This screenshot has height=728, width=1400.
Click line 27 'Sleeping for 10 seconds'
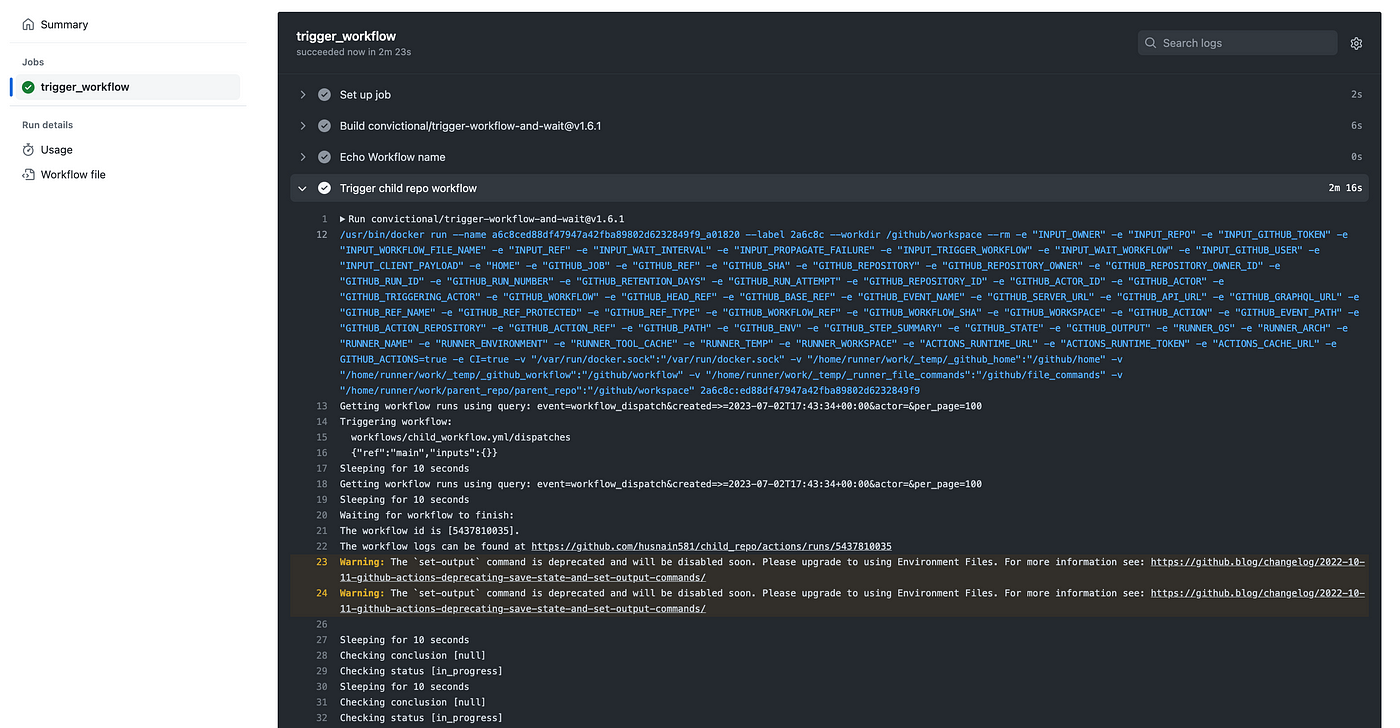tap(404, 640)
